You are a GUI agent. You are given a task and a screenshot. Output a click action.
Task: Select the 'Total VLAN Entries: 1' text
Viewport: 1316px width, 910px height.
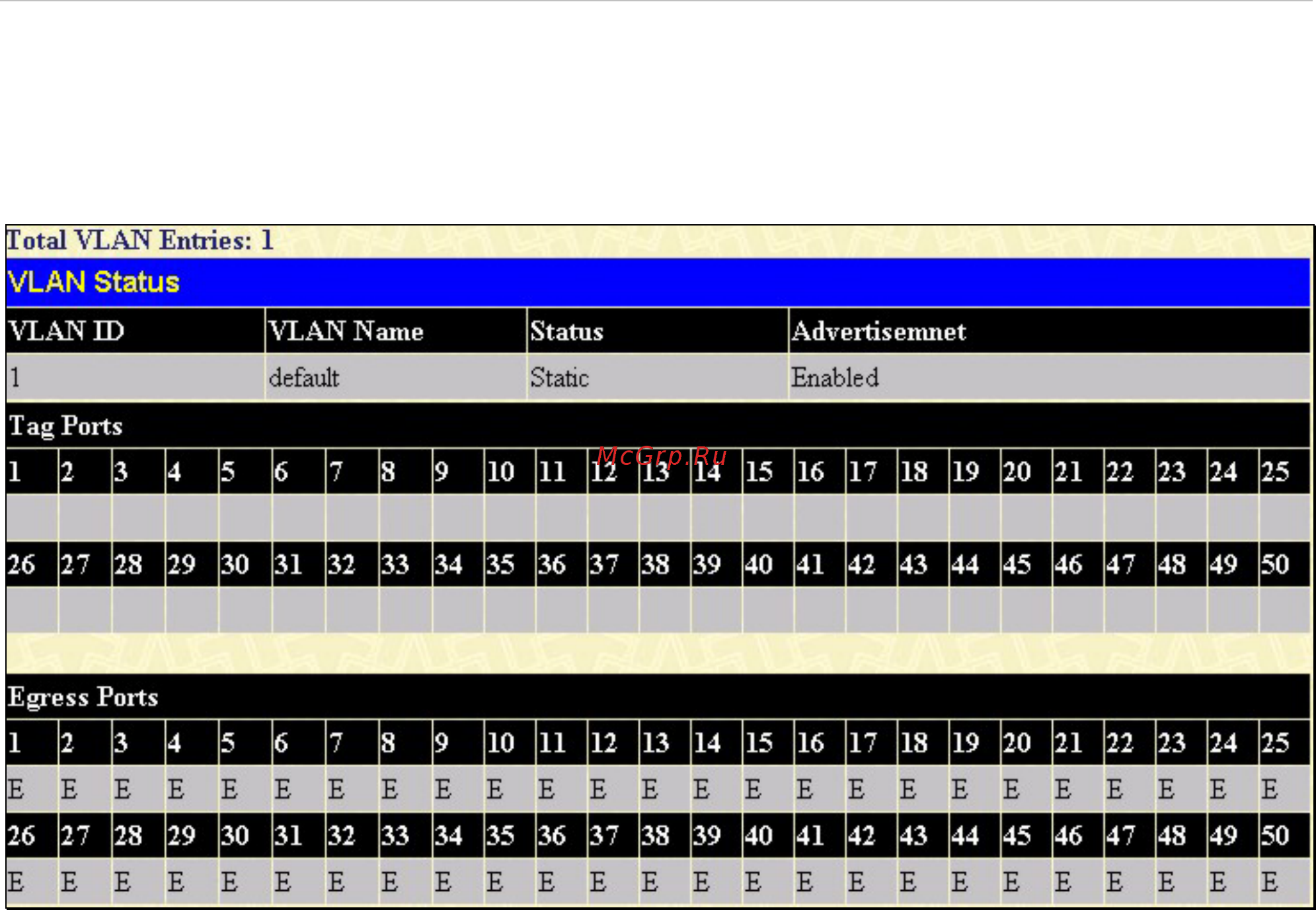point(140,240)
